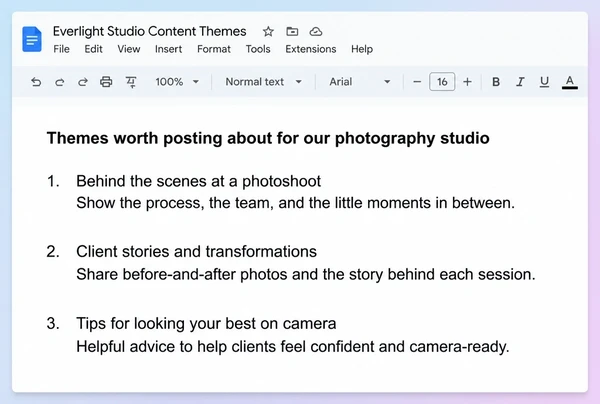Screen dimensions: 600x404
Task: Open the File menu
Action: click(61, 49)
